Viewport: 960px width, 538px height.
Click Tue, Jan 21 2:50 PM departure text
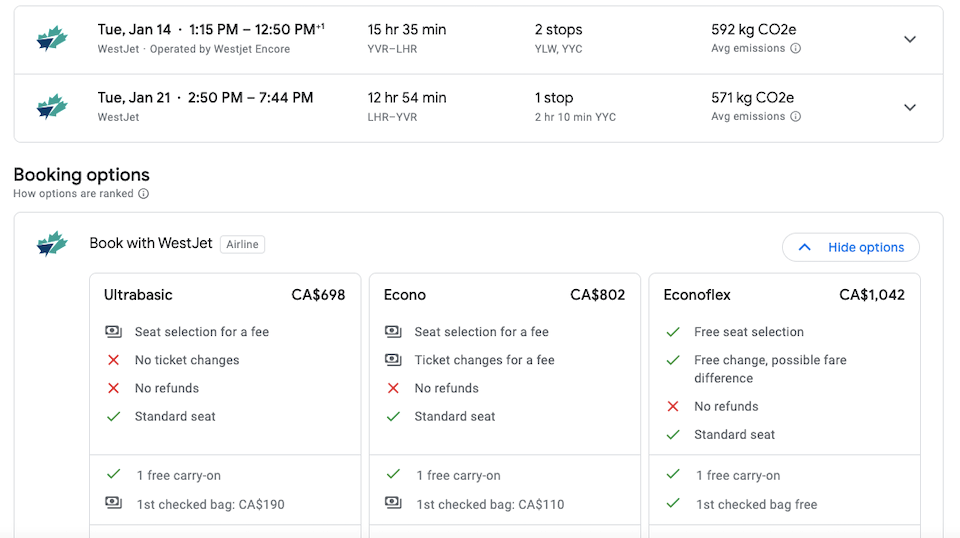click(205, 97)
